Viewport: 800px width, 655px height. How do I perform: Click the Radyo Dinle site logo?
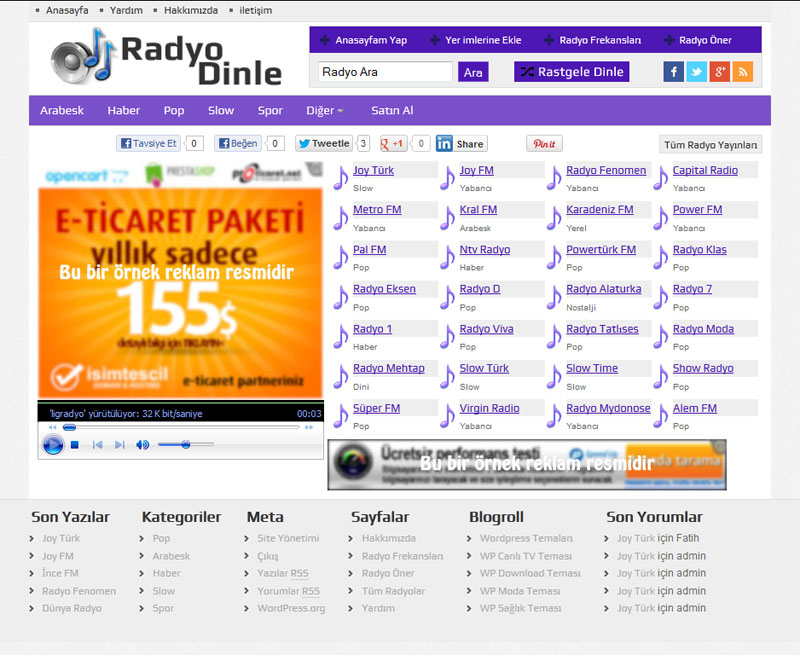pos(166,57)
